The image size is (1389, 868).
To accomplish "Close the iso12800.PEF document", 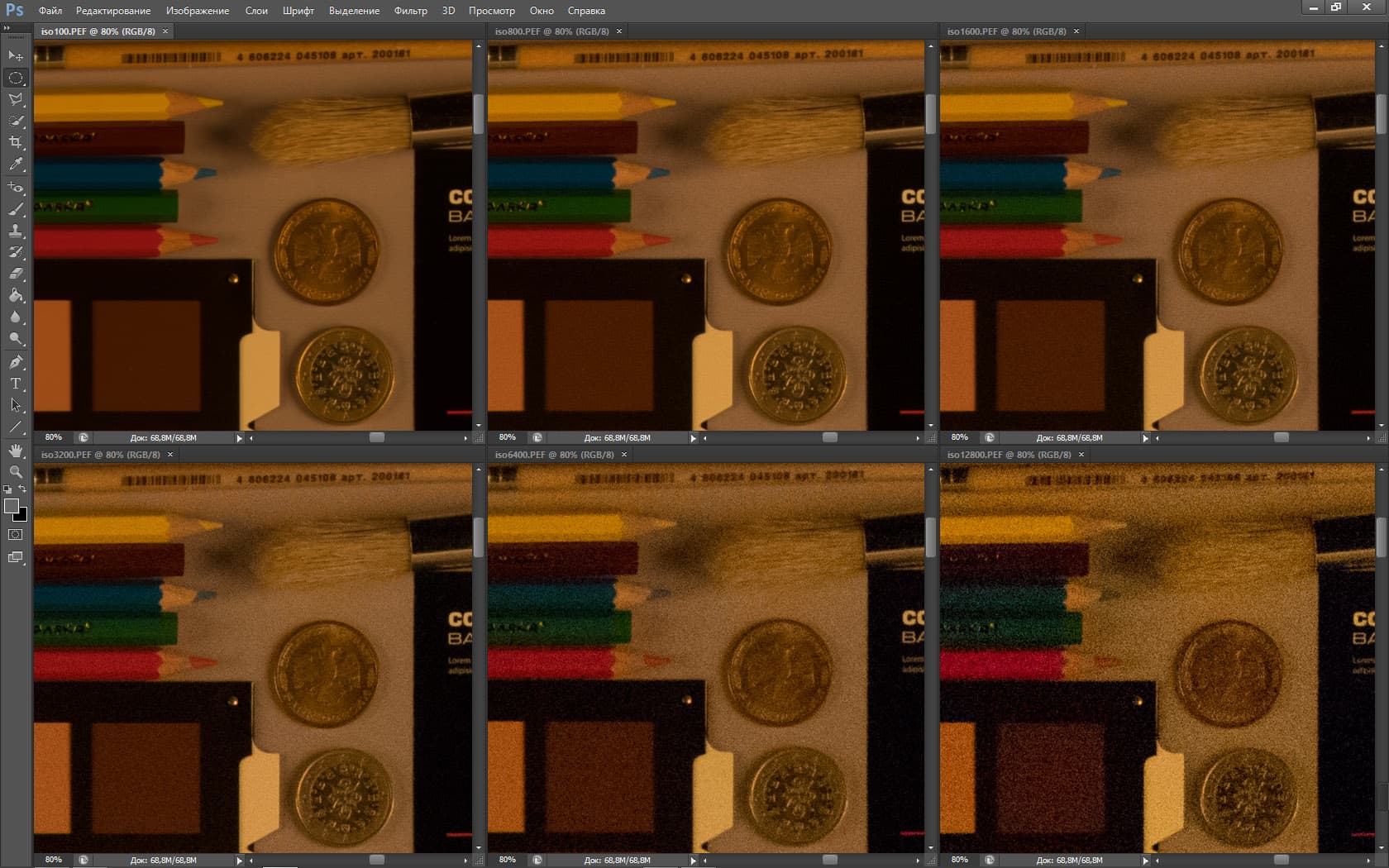I will pos(1081,455).
